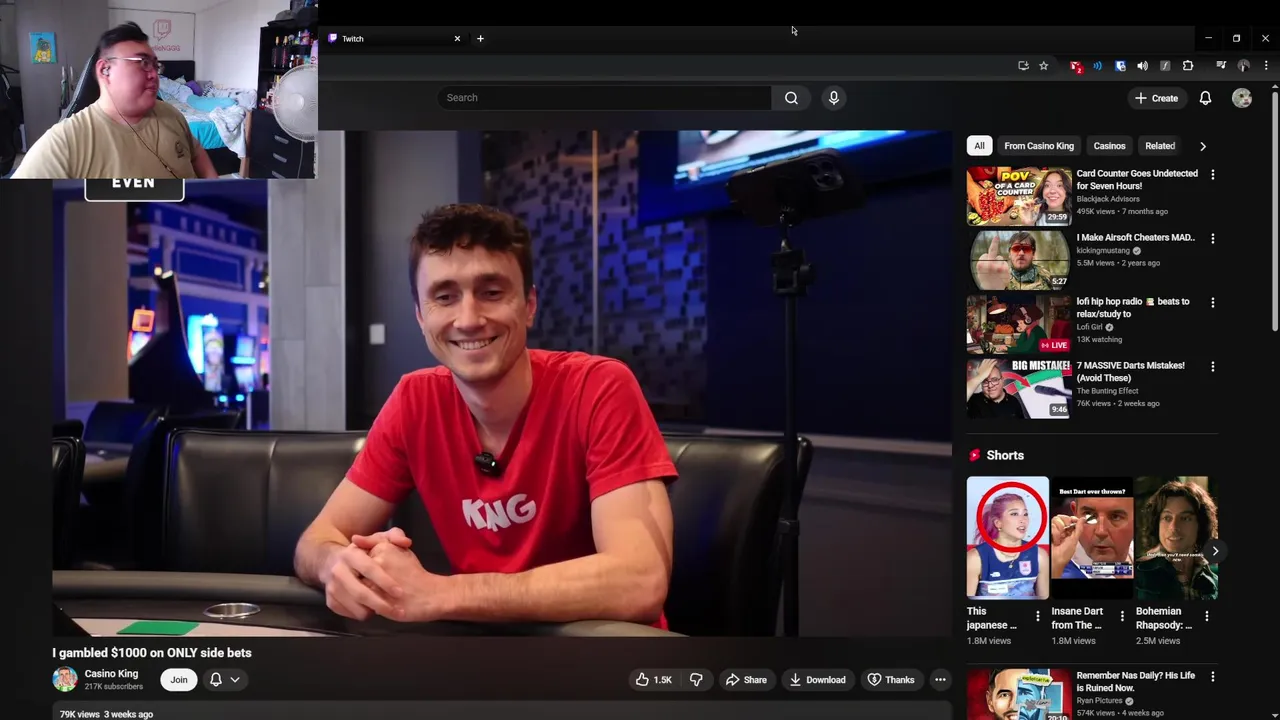
Task: Open Insane Dart short thumbnail
Action: point(1092,538)
